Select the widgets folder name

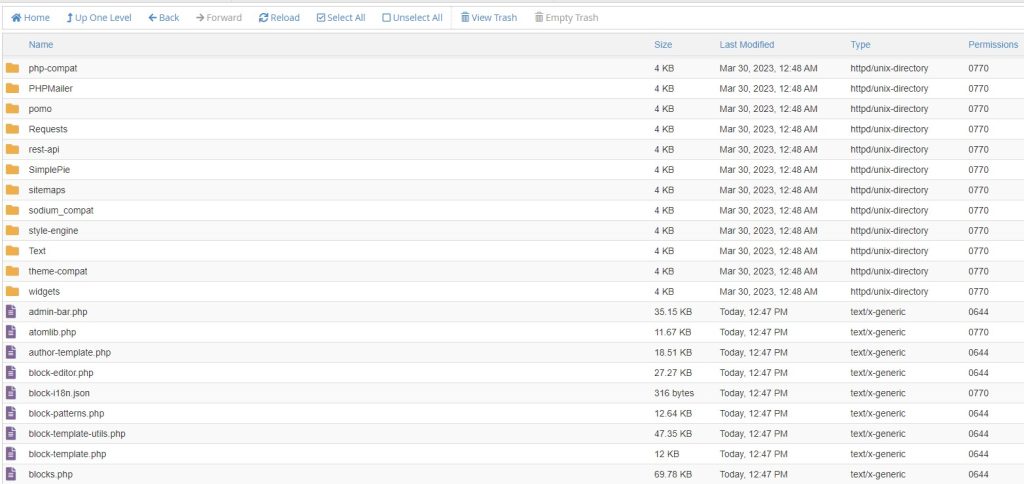pos(44,291)
